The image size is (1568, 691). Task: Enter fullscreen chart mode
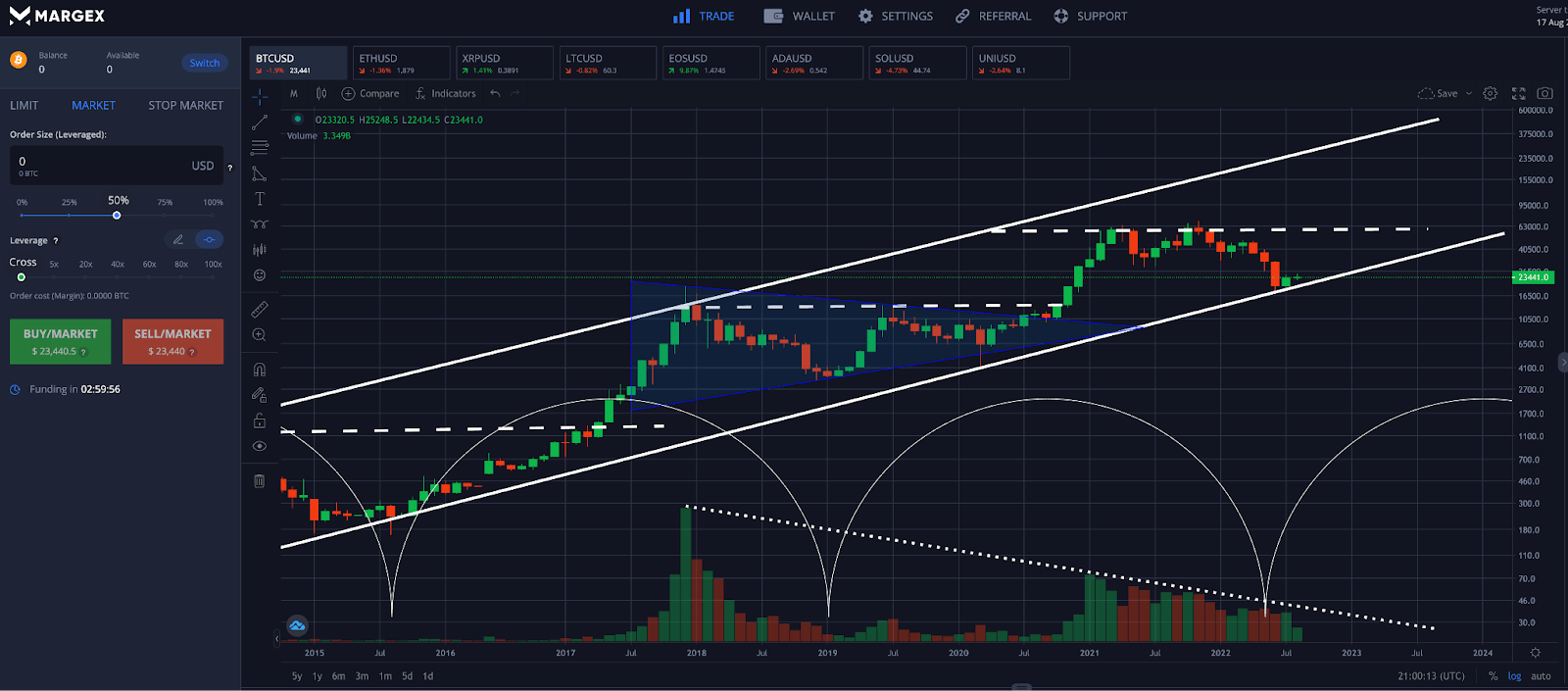1518,93
